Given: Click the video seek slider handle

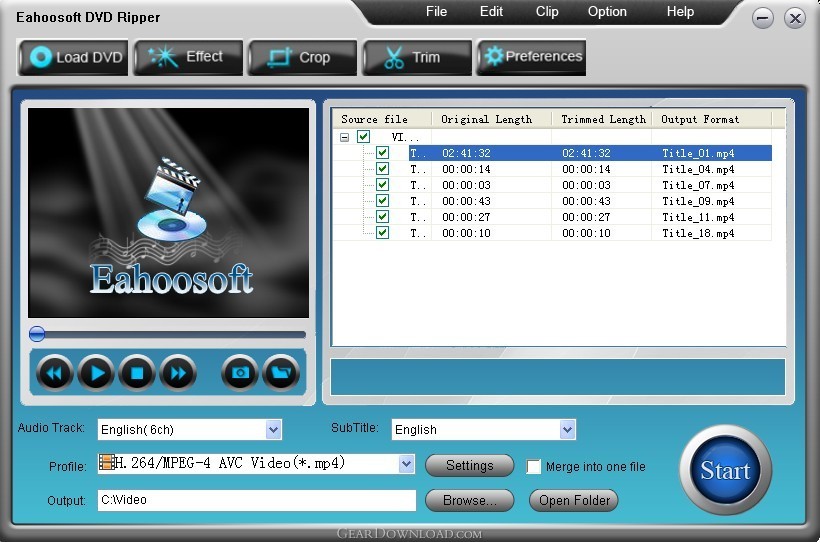Looking at the screenshot, I should [37, 334].
